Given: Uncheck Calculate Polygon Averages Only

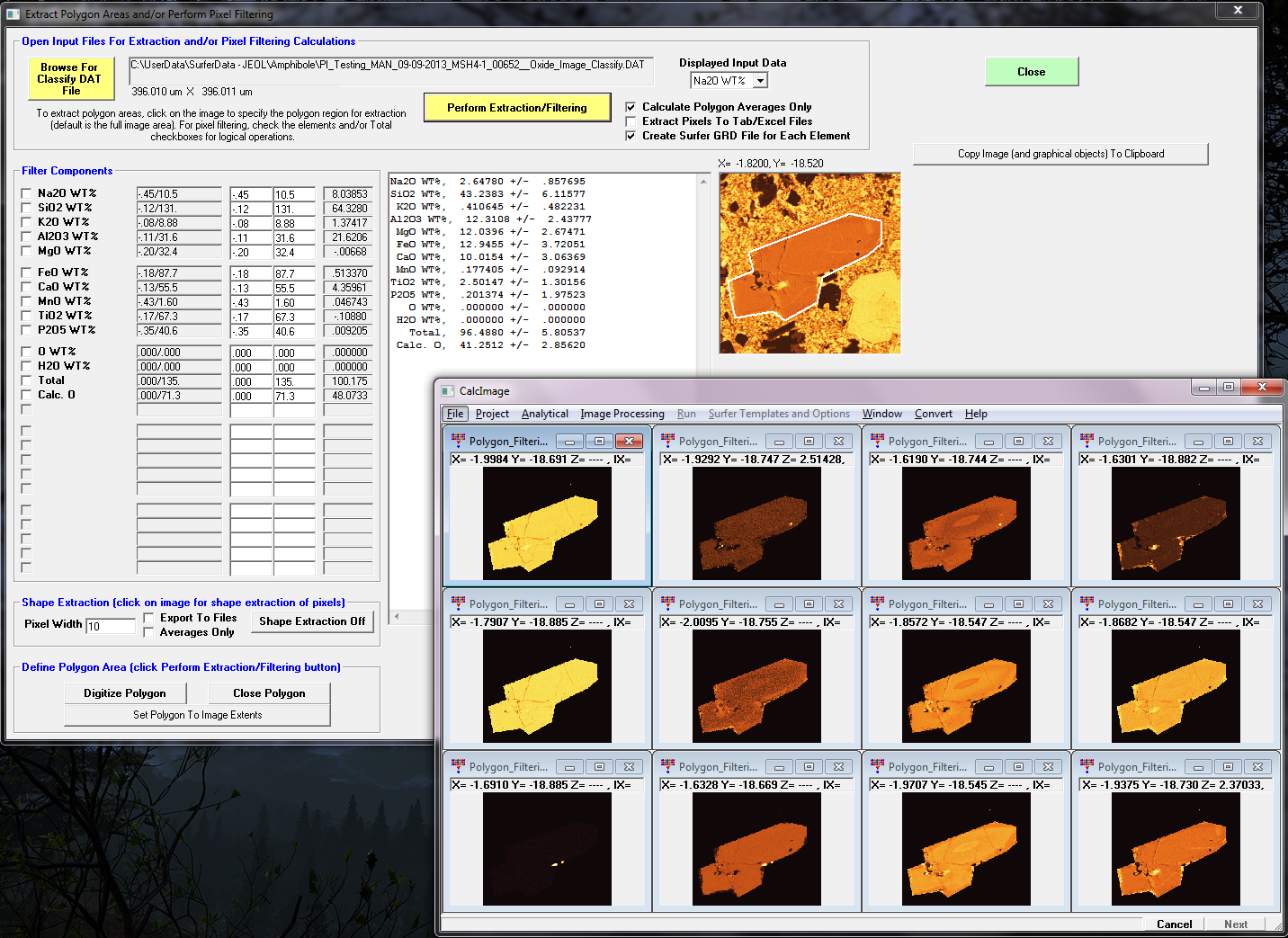Looking at the screenshot, I should point(631,107).
